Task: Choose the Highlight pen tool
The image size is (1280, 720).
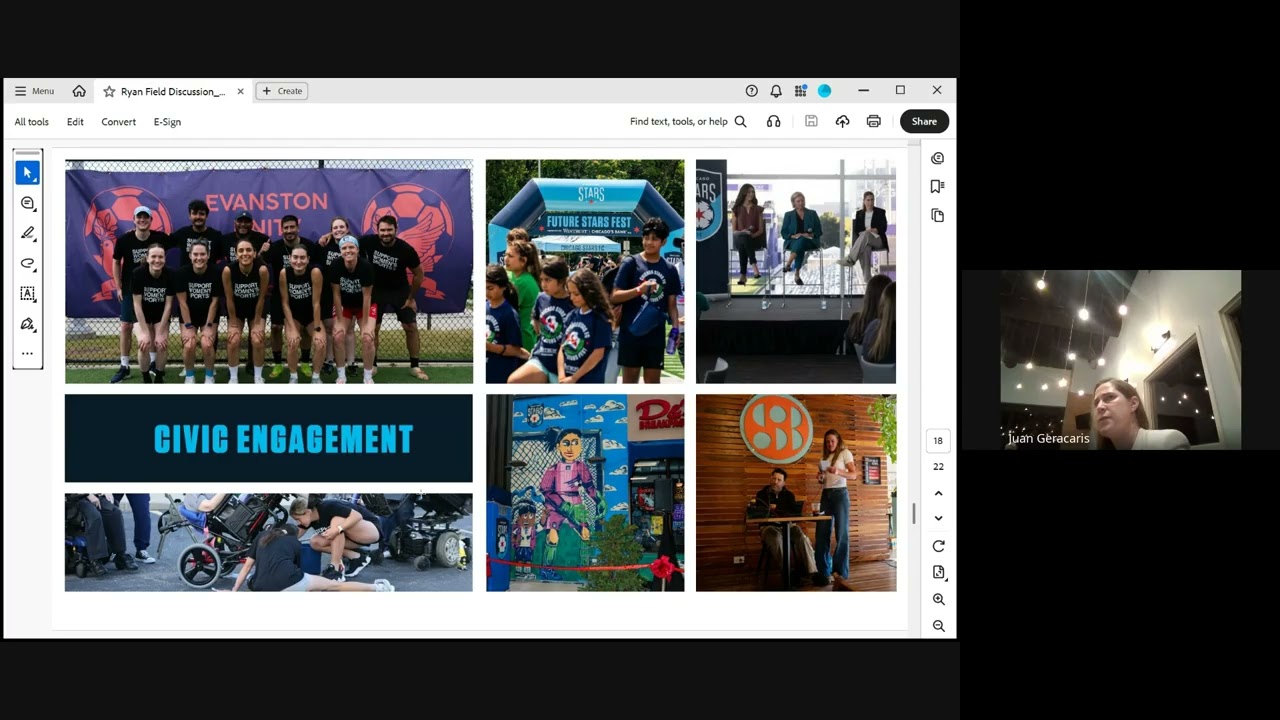Action: click(x=28, y=233)
